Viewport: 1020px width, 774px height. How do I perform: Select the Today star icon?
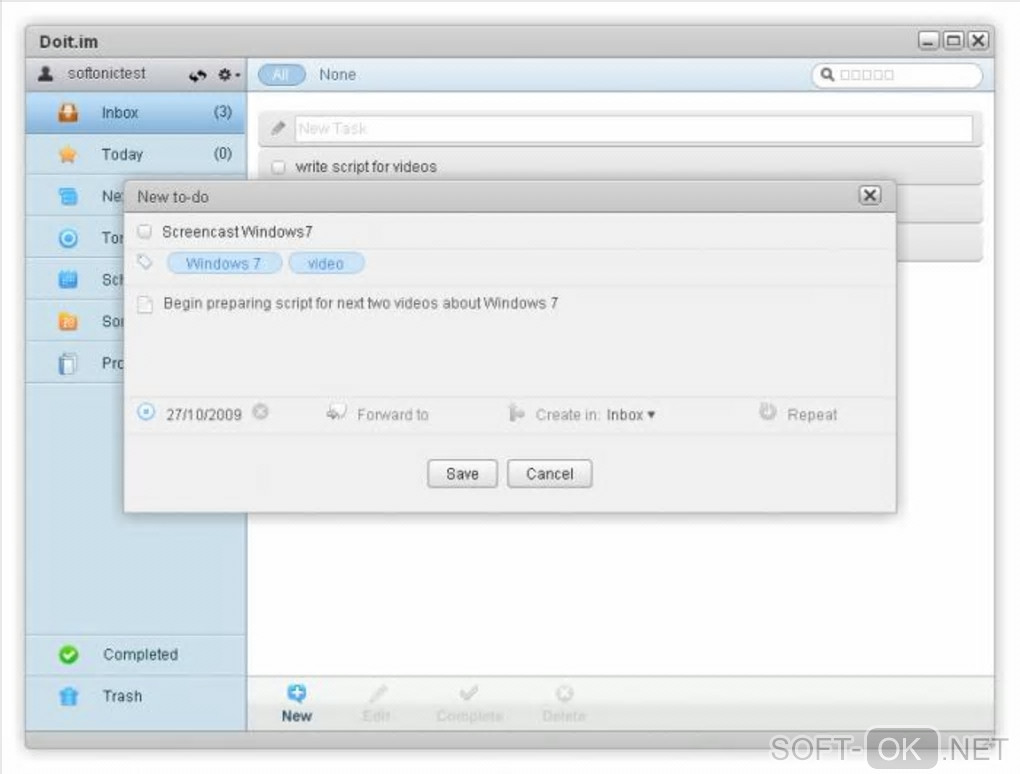68,154
